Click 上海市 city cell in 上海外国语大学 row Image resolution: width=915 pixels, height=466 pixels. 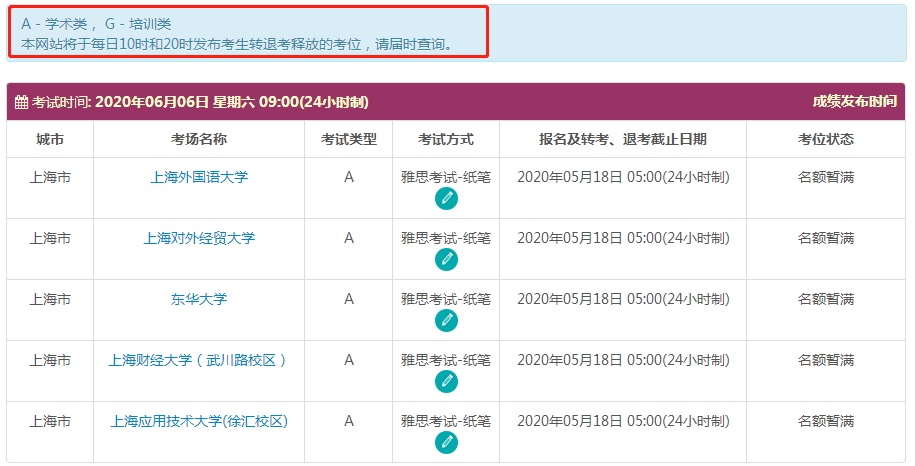pyautogui.click(x=50, y=177)
